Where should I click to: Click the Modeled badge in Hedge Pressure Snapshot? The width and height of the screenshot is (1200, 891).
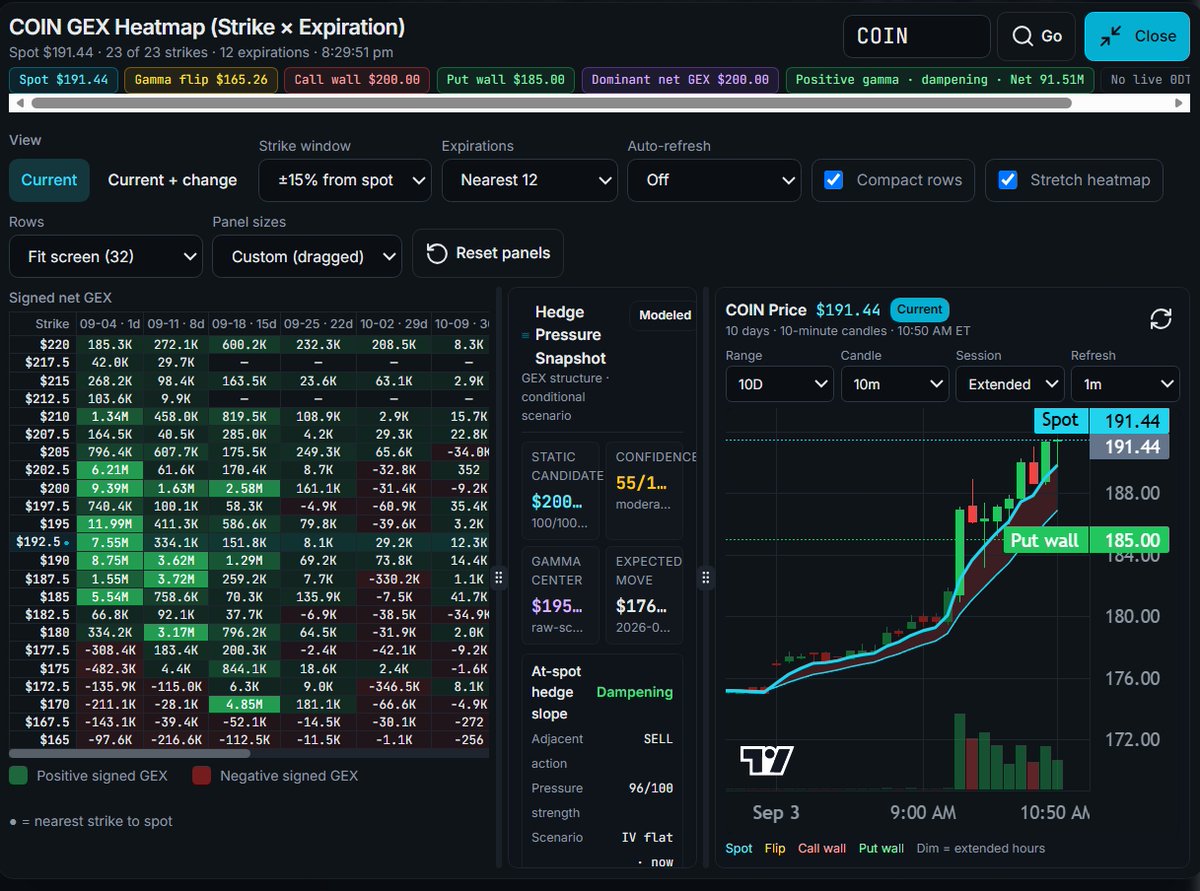coord(665,315)
